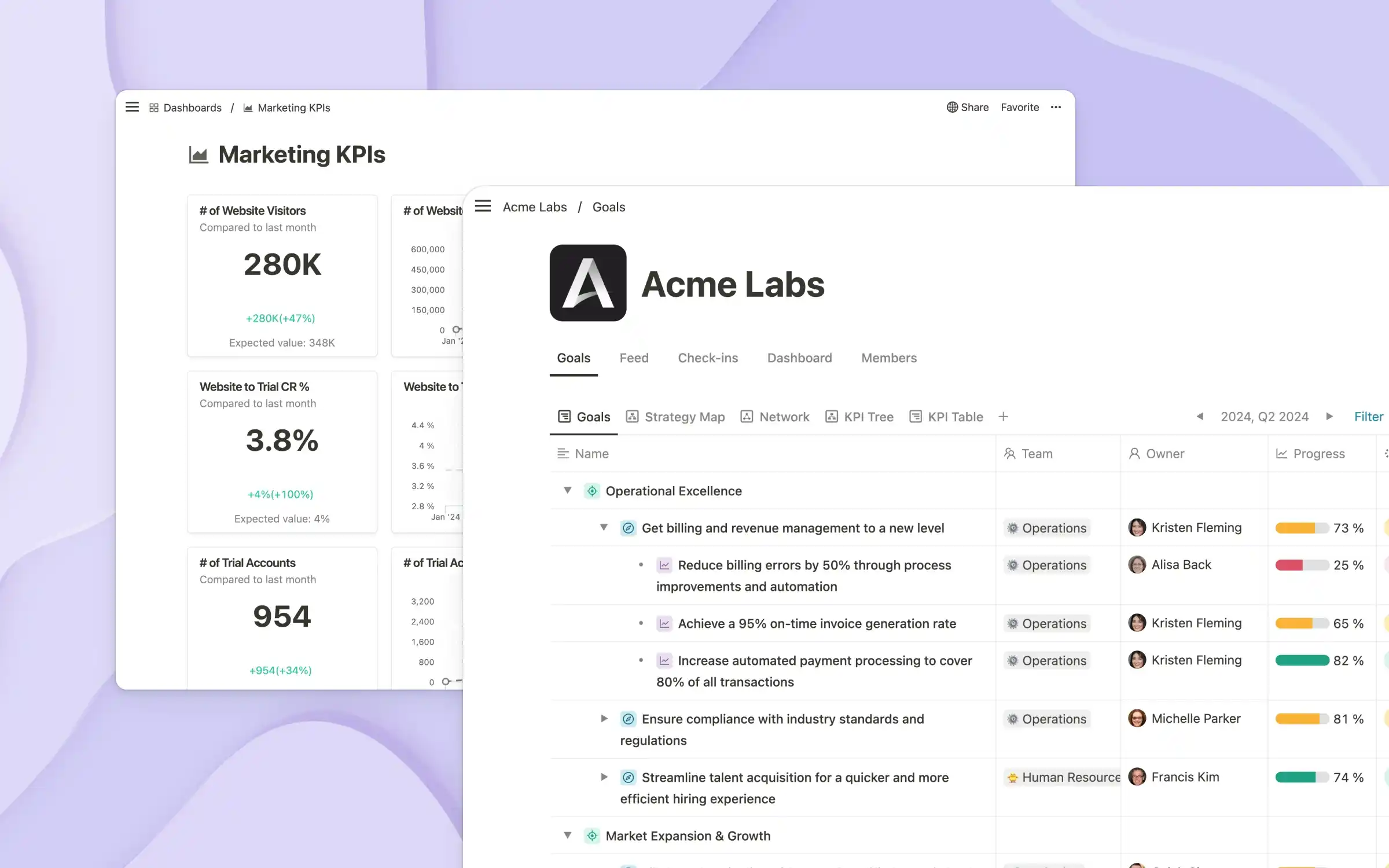Toggle the Favorite button for Marketing KPIs
The width and height of the screenshot is (1389, 868).
click(1020, 107)
